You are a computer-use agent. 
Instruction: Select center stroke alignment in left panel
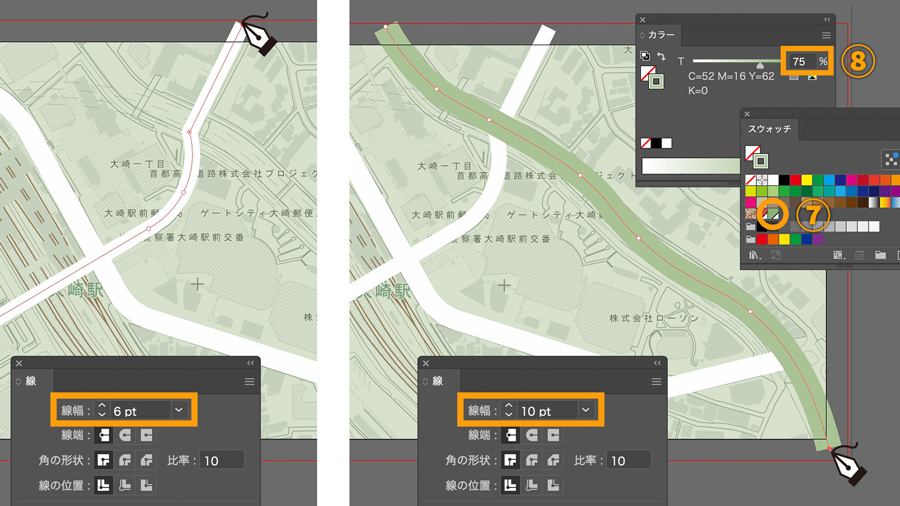coord(103,485)
